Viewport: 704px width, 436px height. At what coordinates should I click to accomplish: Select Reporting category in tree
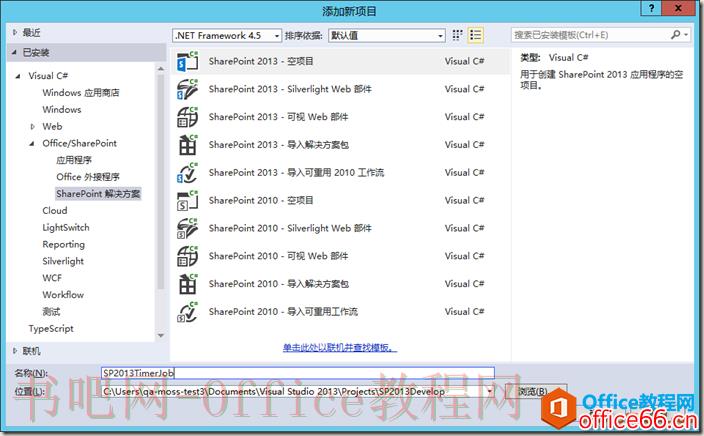63,244
